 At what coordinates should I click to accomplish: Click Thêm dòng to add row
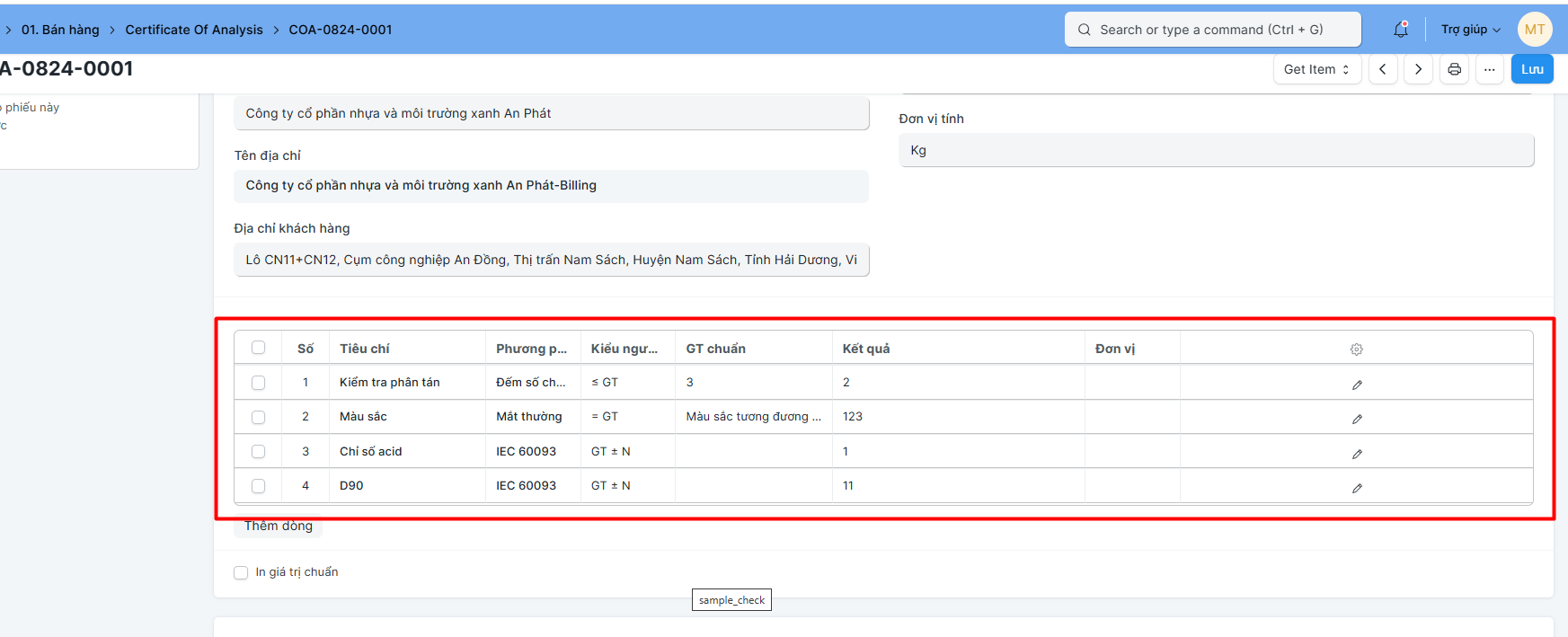pos(279,526)
